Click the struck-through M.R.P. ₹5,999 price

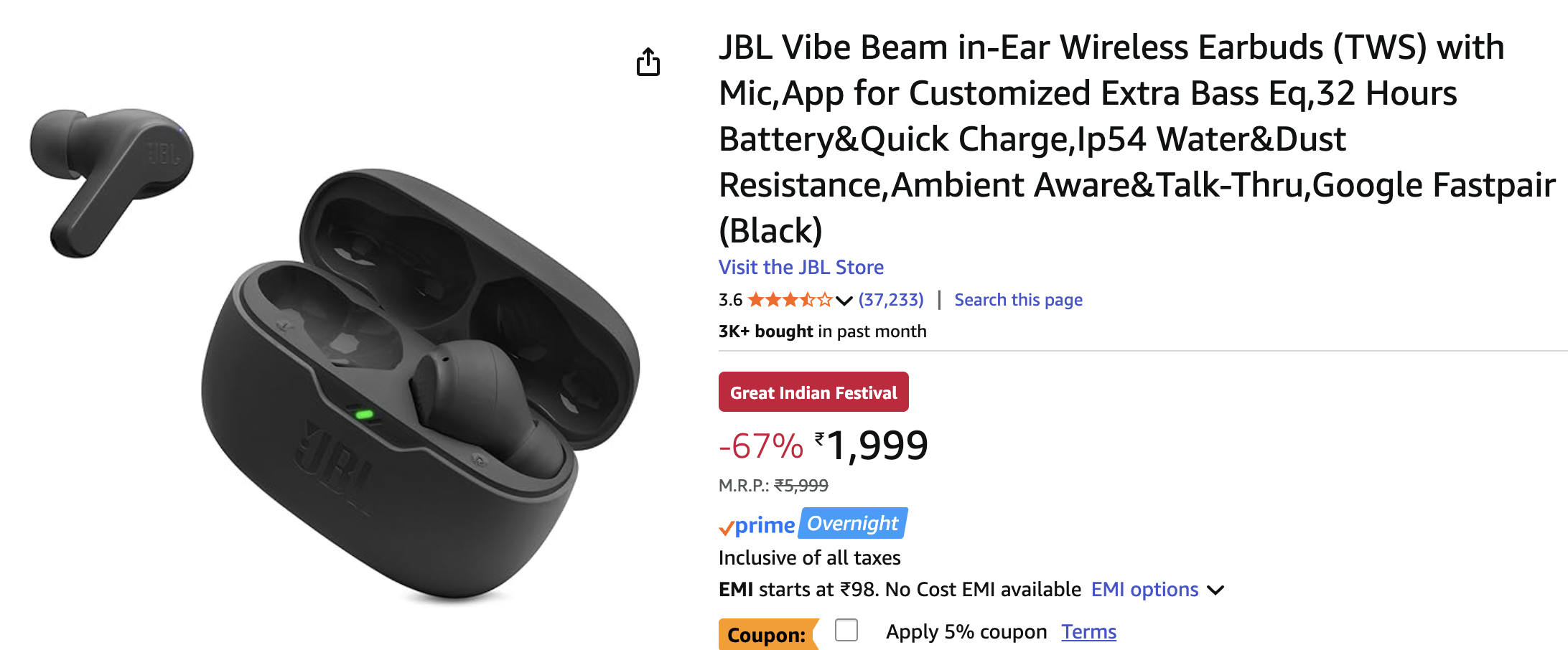pyautogui.click(x=801, y=486)
